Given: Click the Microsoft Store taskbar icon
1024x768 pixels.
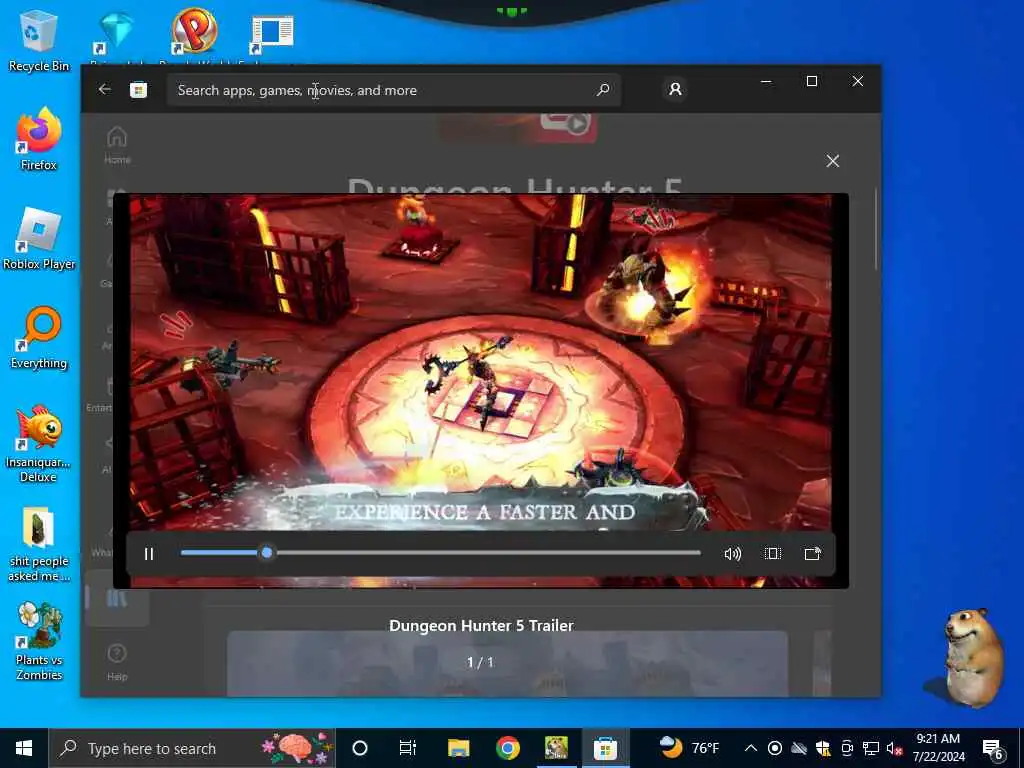Looking at the screenshot, I should click(605, 748).
